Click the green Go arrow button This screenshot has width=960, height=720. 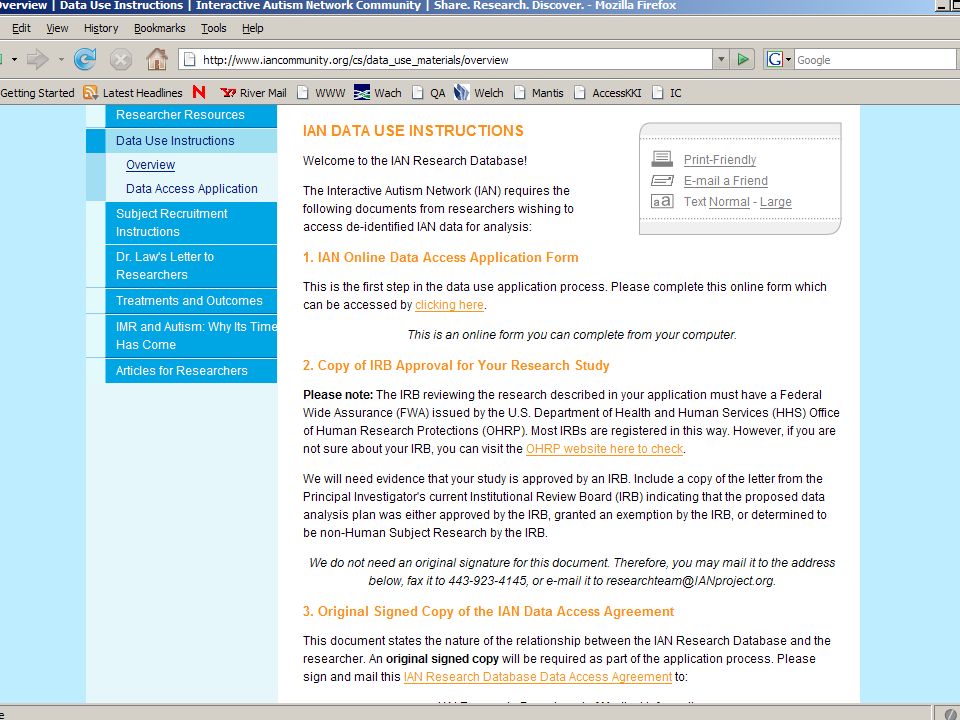pyautogui.click(x=743, y=59)
